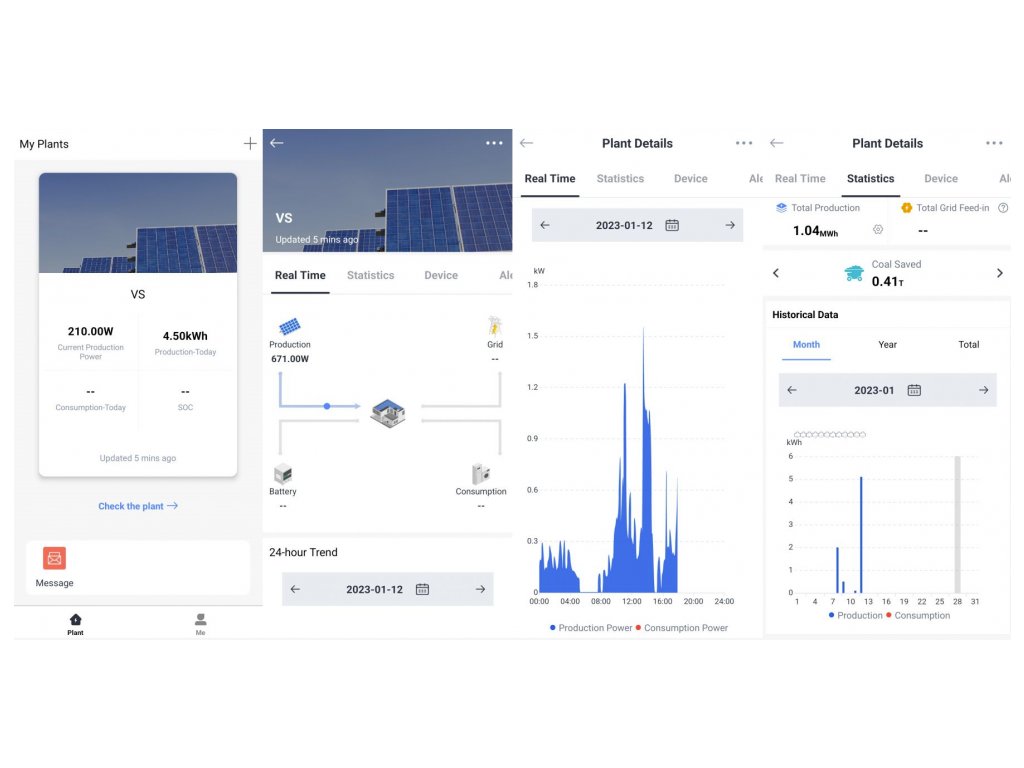Tap the 210.00W current production value
1024x768 pixels.
(91, 331)
